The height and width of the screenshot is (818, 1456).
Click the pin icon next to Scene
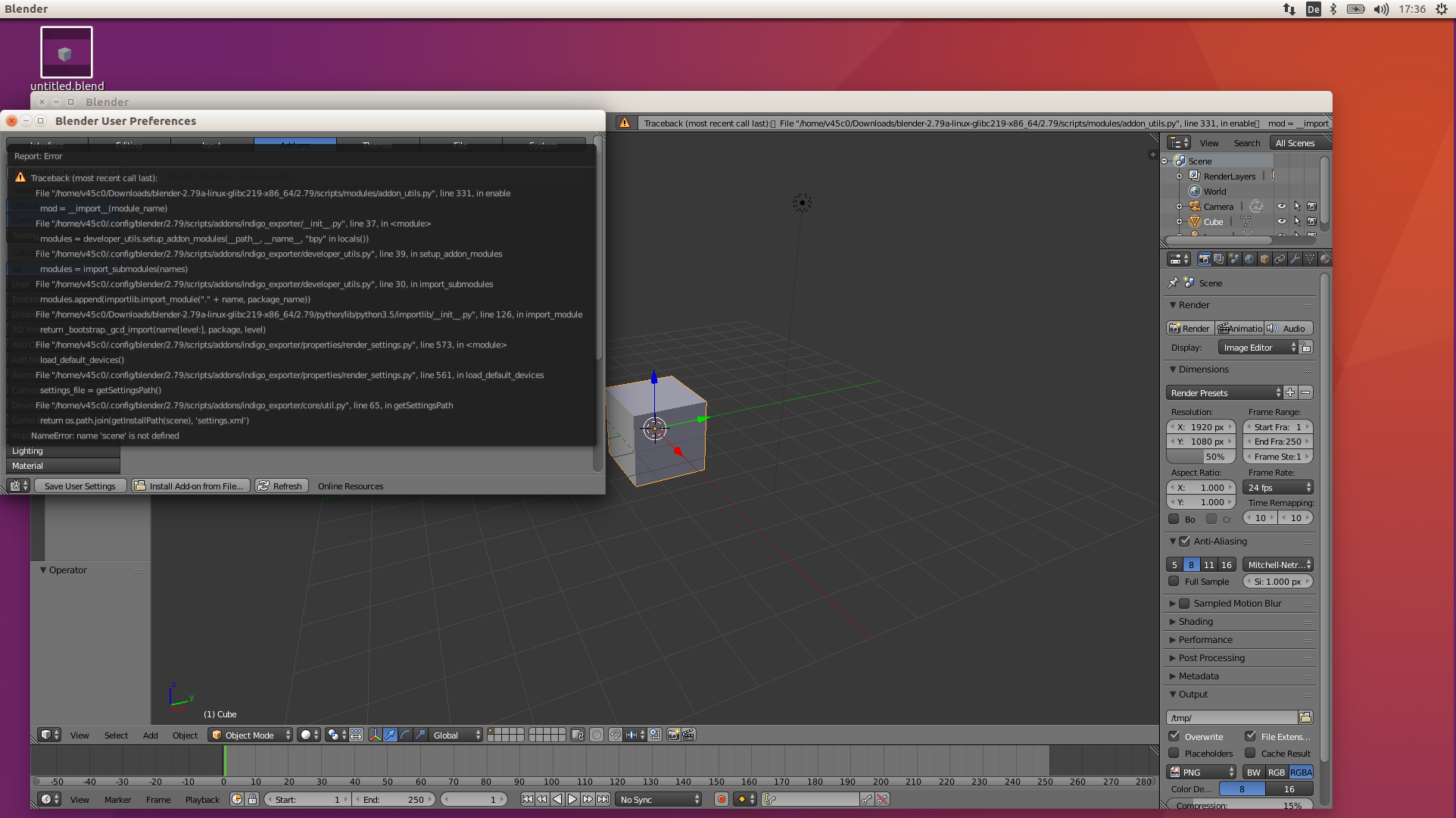coord(1174,283)
